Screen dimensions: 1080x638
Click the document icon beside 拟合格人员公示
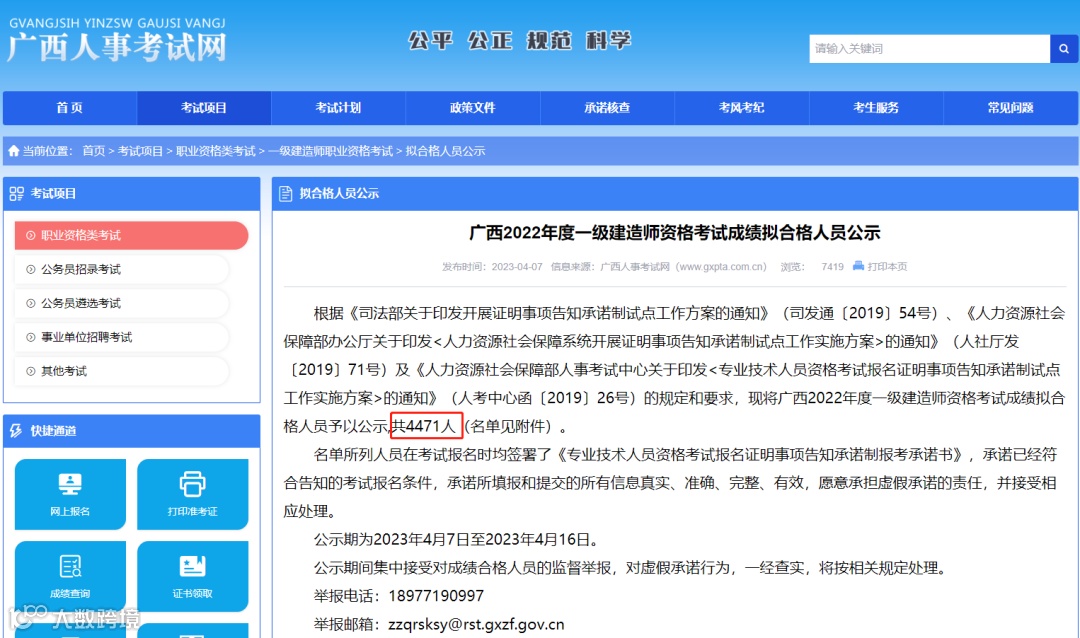pyautogui.click(x=285, y=194)
